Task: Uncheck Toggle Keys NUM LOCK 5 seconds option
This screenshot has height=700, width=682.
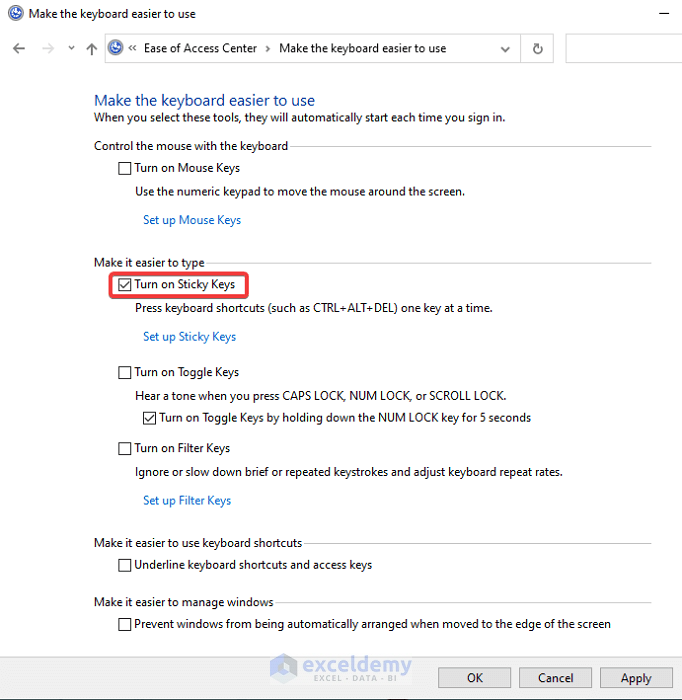Action: coord(150,418)
